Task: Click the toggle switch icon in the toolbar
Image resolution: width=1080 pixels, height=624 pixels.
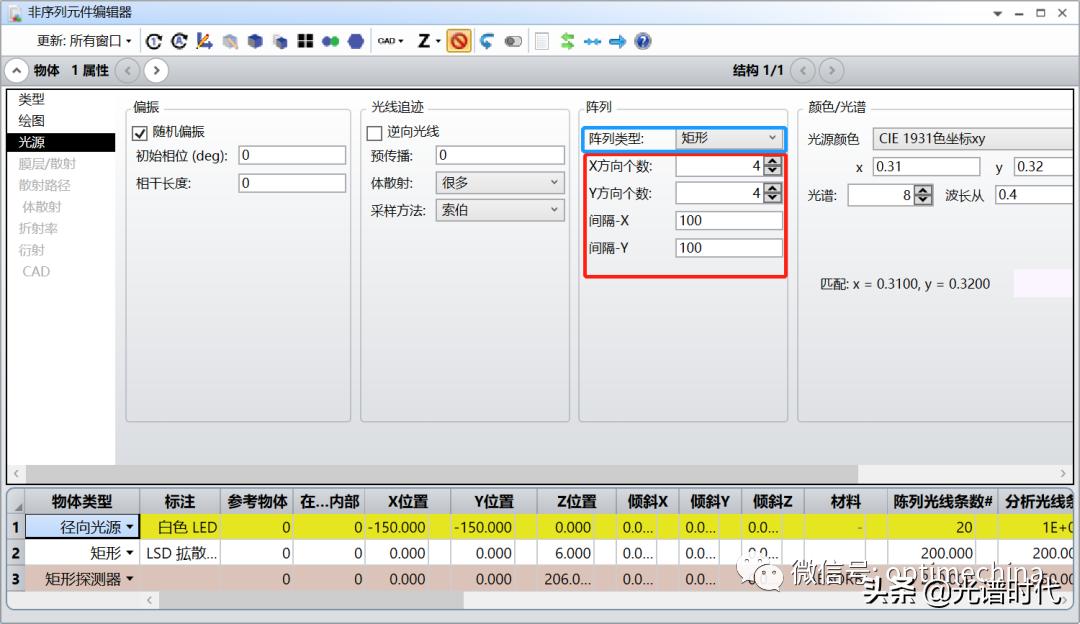Action: [513, 40]
